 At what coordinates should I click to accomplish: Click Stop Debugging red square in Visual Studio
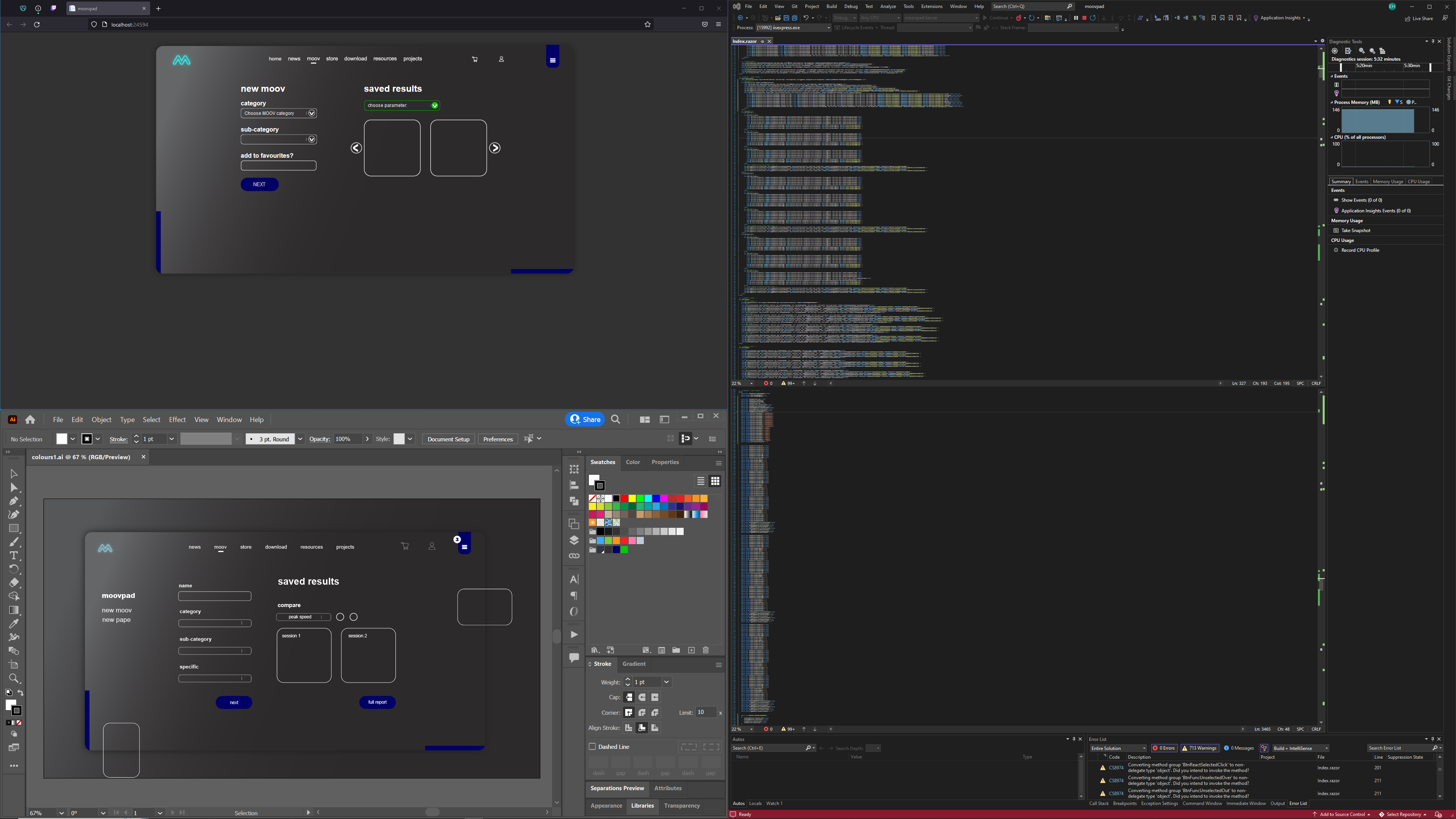[x=1084, y=18]
